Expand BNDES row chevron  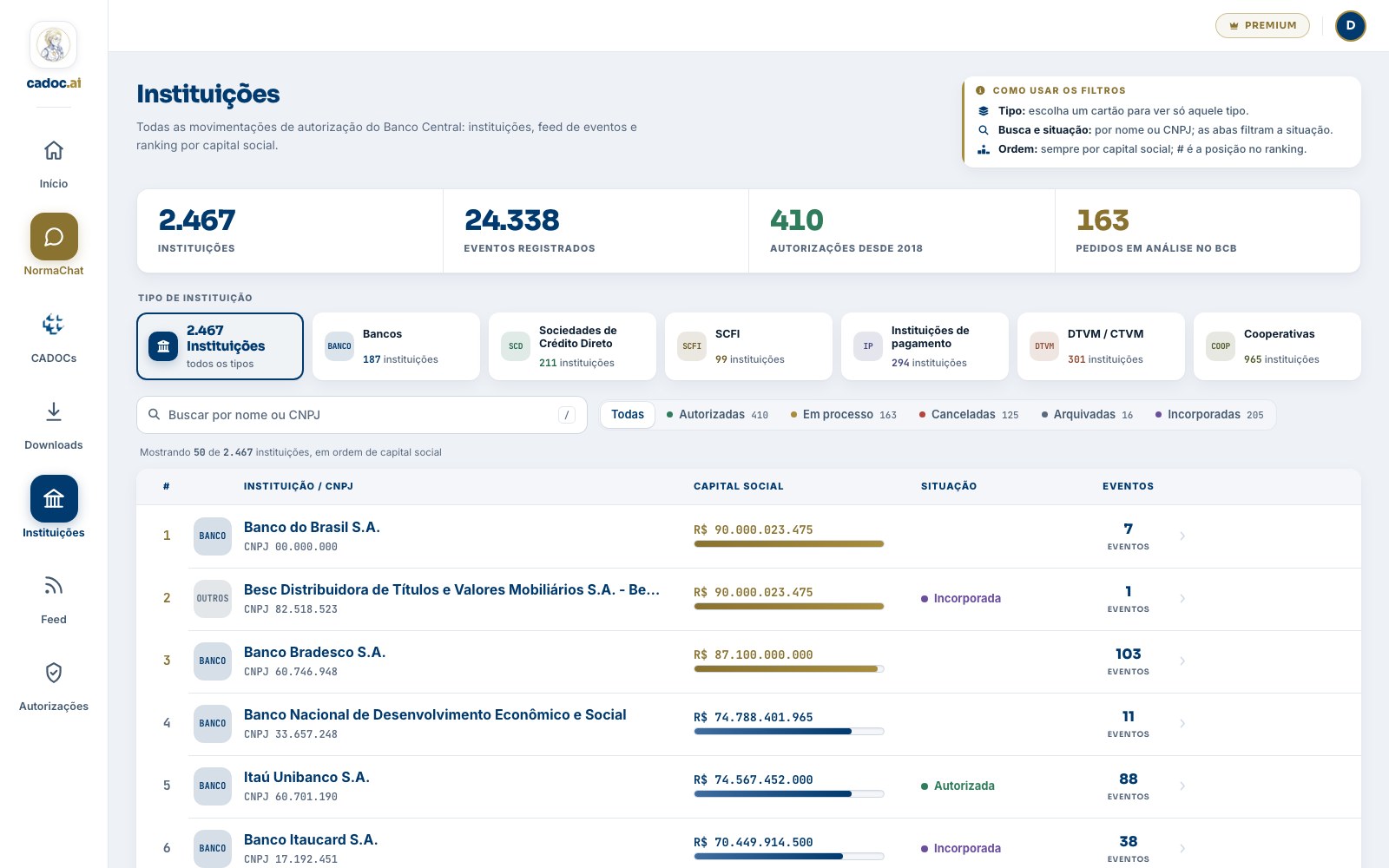(1182, 724)
